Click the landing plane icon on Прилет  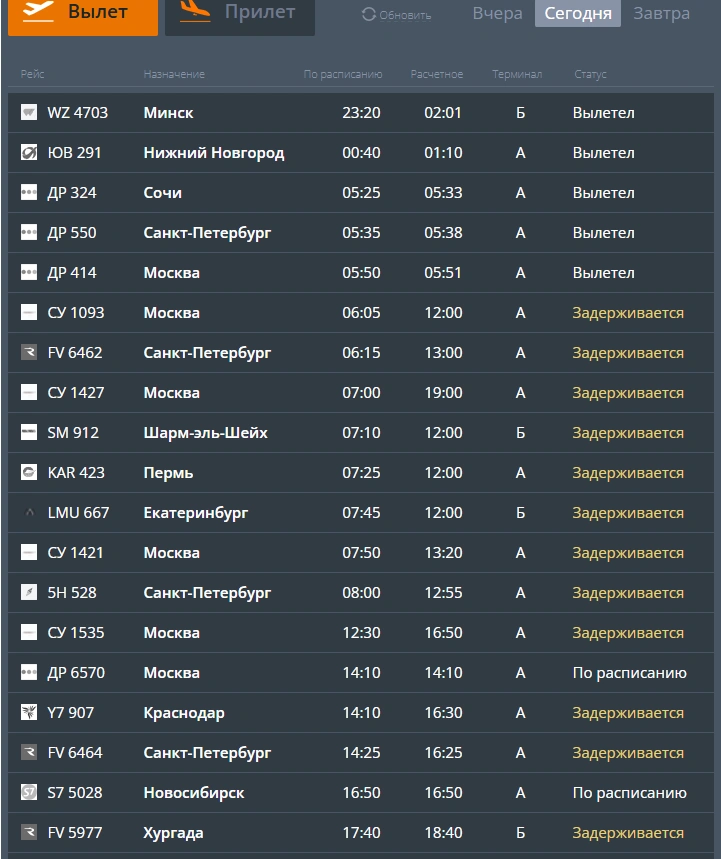[195, 11]
